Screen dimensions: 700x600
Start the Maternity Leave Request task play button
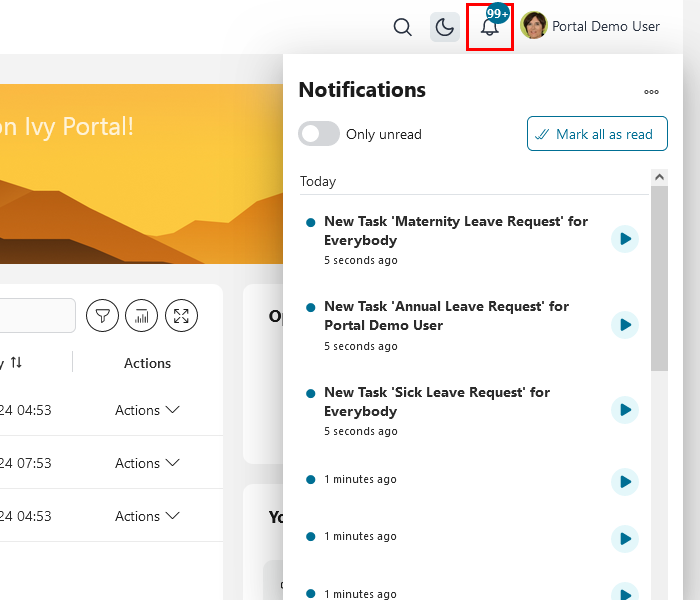point(625,239)
